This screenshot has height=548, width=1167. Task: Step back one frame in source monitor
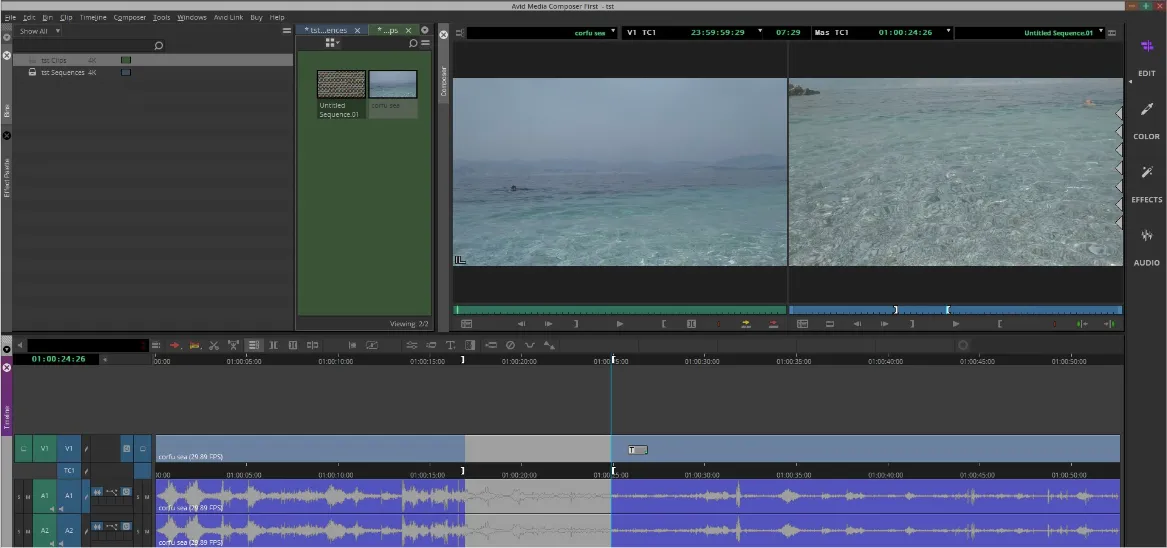[x=521, y=324]
